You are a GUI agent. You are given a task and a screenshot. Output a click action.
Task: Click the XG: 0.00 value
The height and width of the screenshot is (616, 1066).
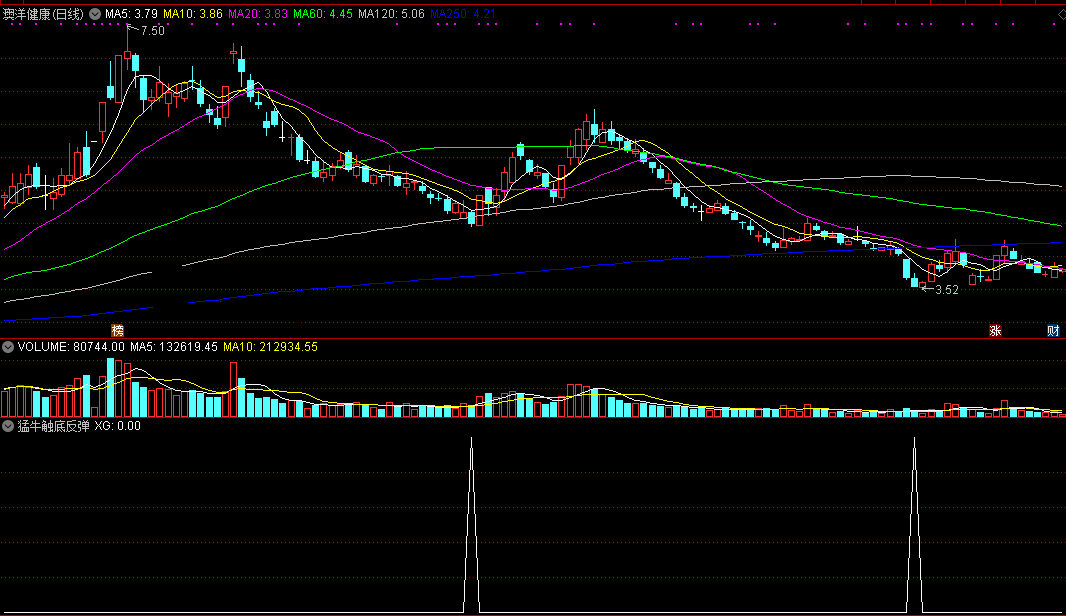click(x=118, y=426)
